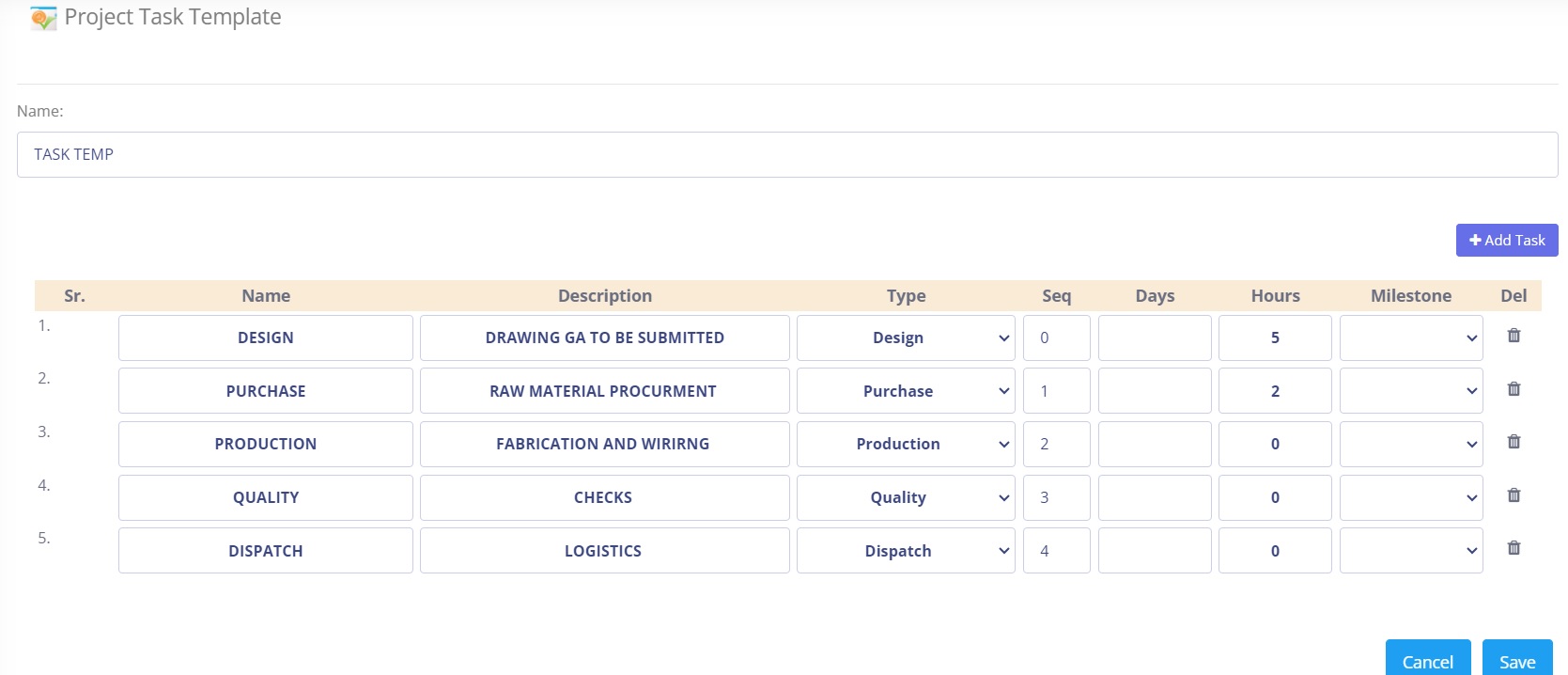Expand the Purchase type dropdown
Viewport: 1568px width, 675px height.
pyautogui.click(x=905, y=391)
